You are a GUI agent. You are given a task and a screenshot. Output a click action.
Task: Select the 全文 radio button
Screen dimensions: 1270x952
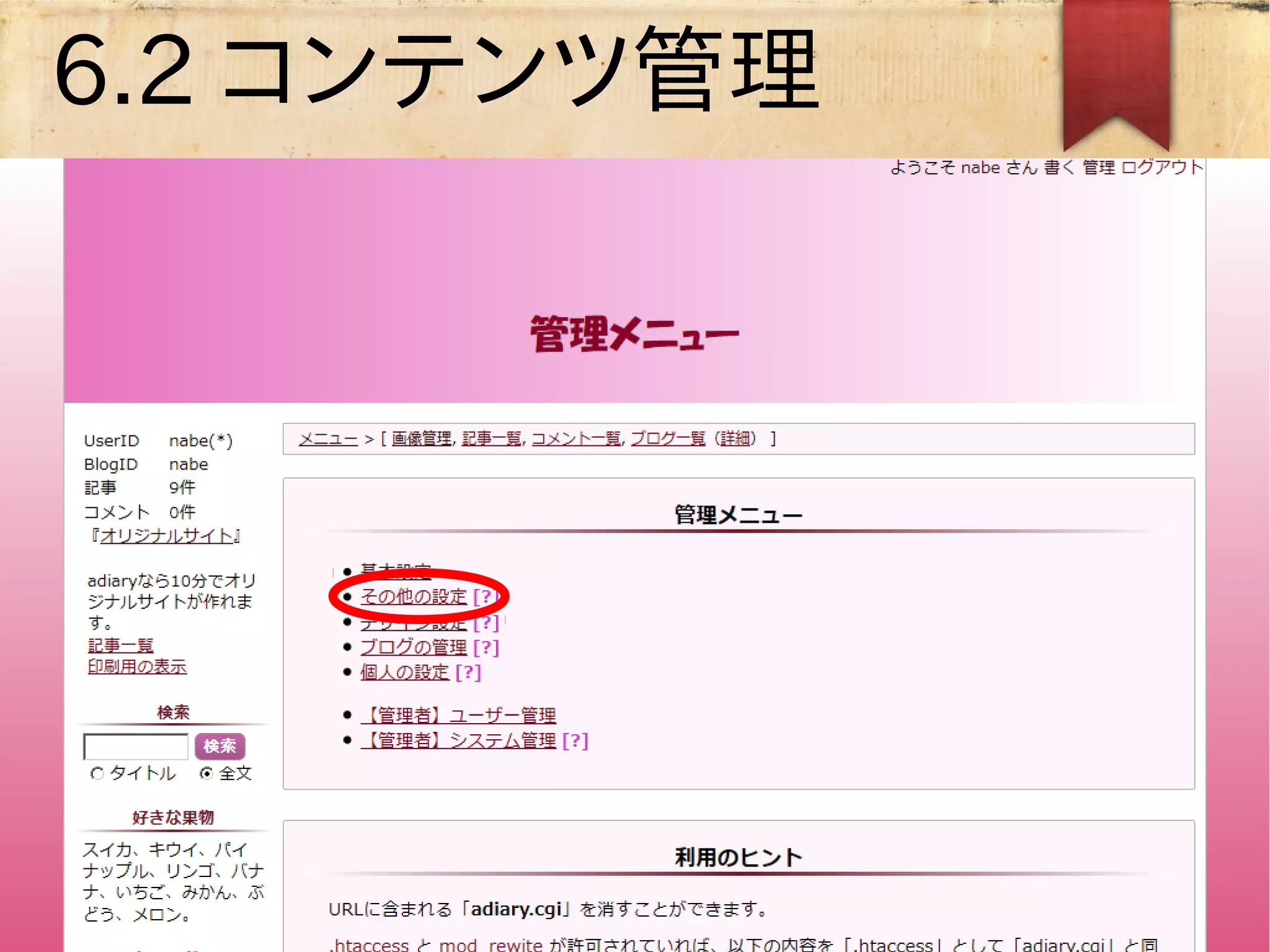click(206, 773)
